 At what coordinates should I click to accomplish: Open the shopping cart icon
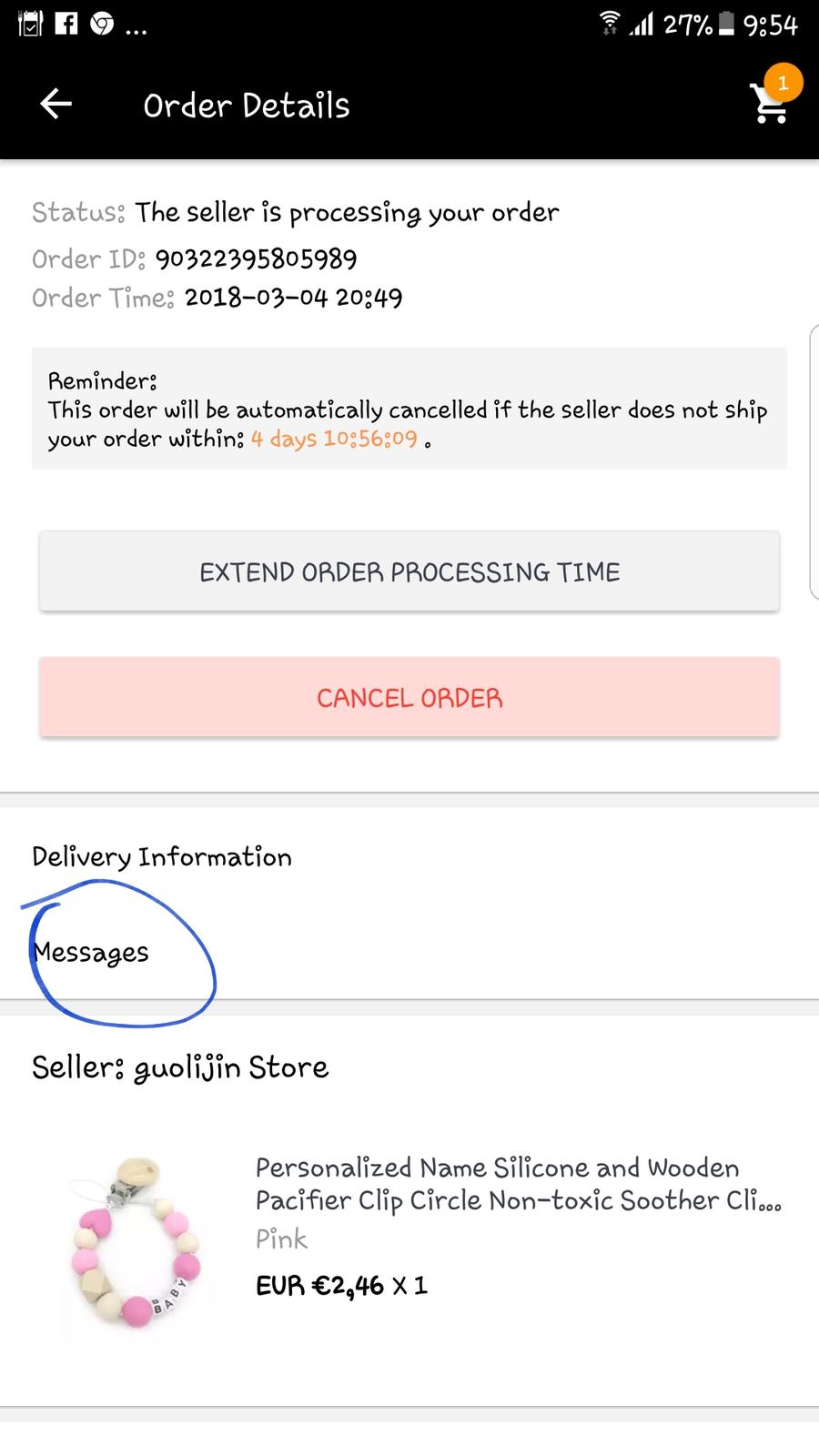[769, 106]
